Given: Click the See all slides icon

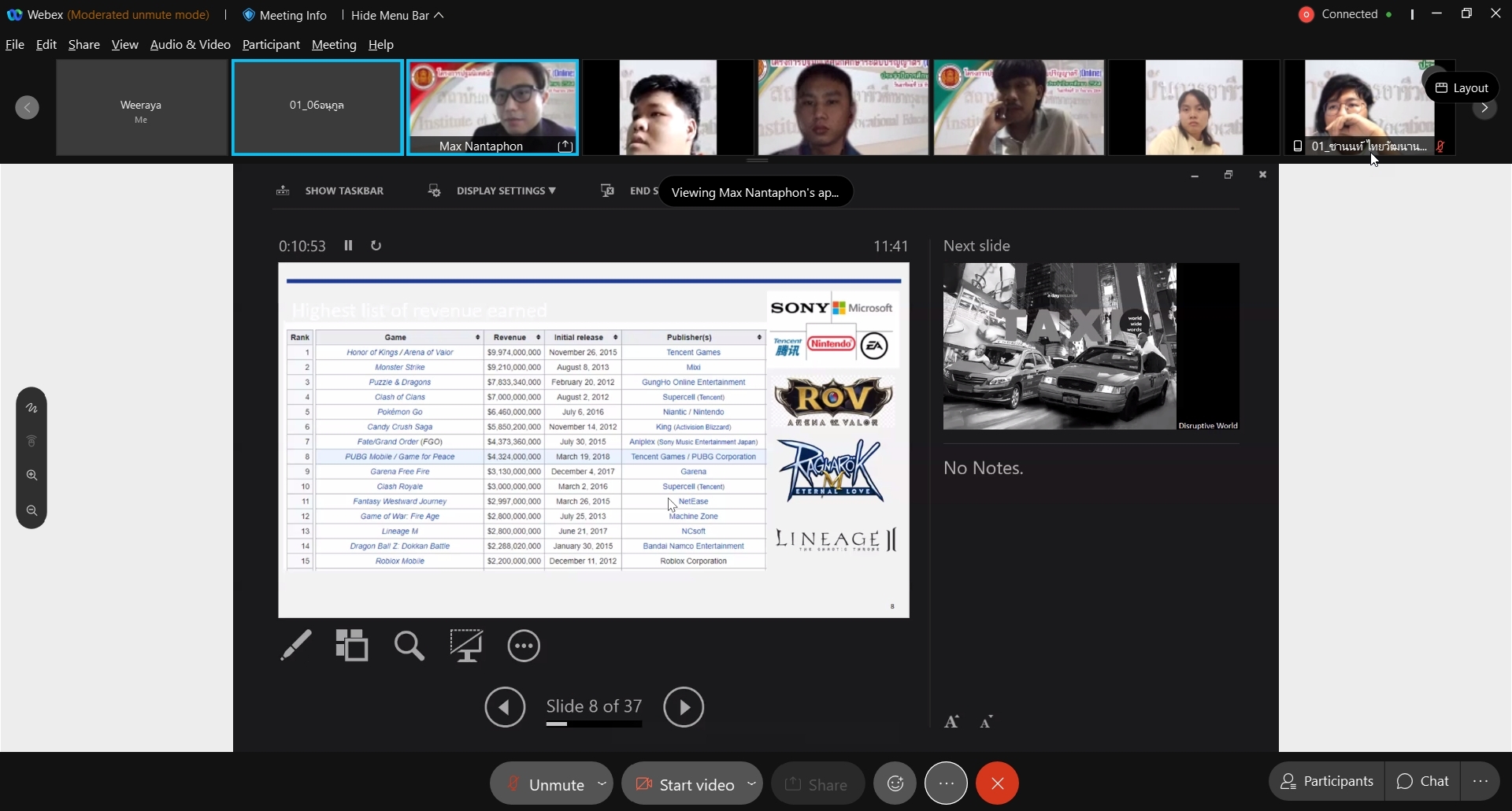Looking at the screenshot, I should click(352, 646).
